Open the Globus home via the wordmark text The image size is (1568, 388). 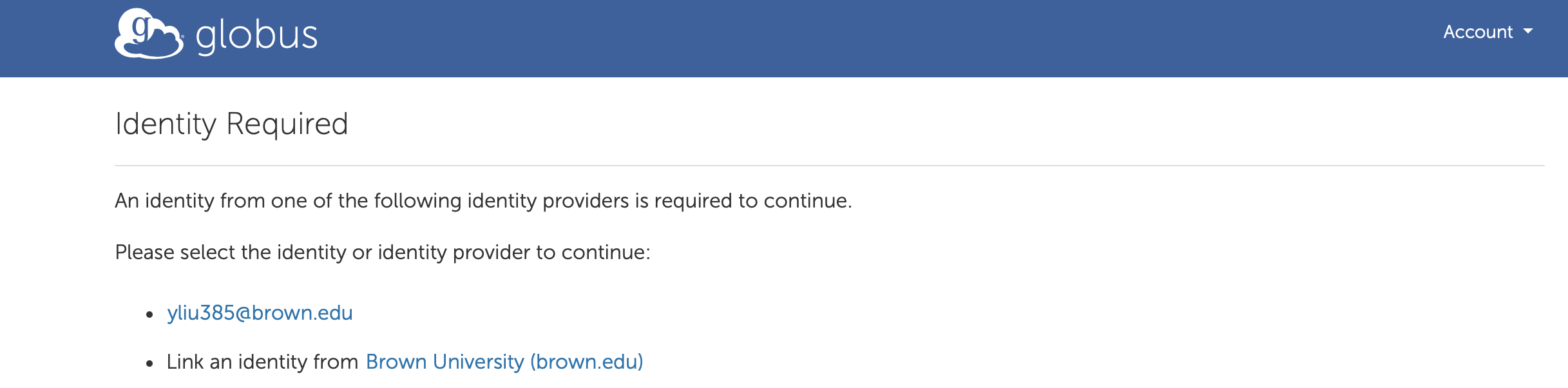[x=256, y=35]
